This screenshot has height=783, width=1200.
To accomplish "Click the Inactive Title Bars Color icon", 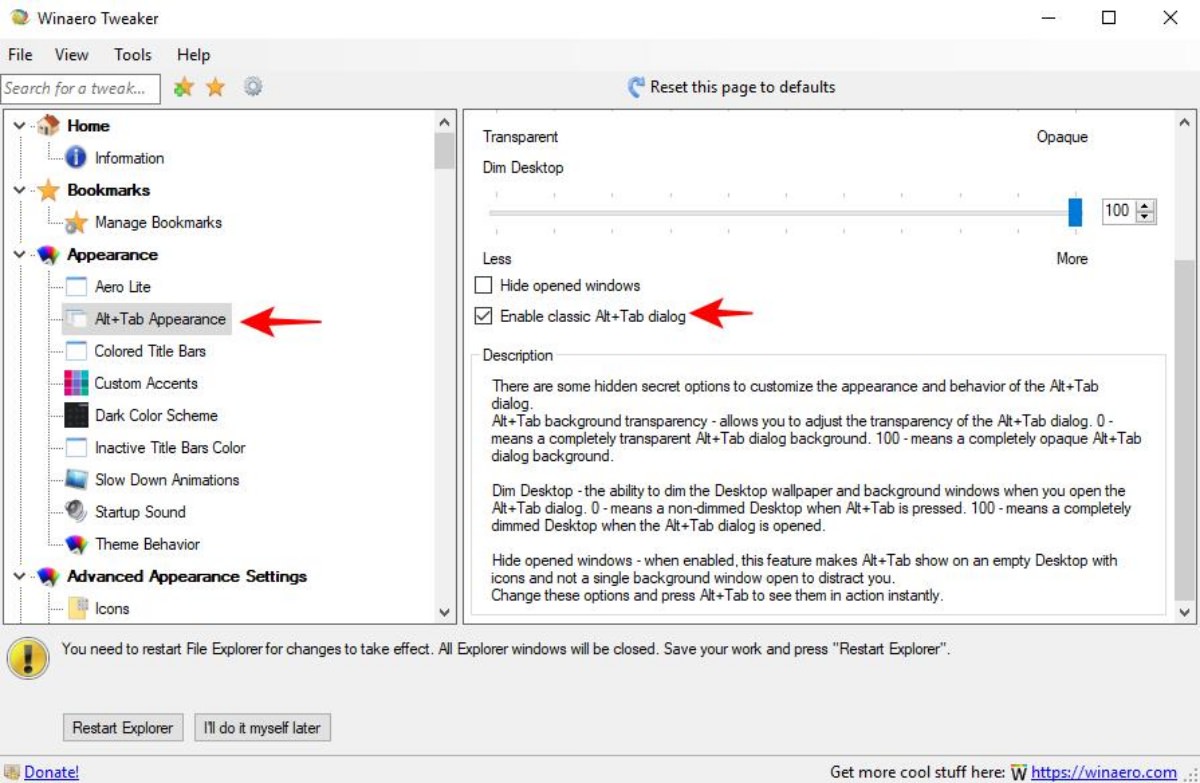I will click(x=76, y=447).
